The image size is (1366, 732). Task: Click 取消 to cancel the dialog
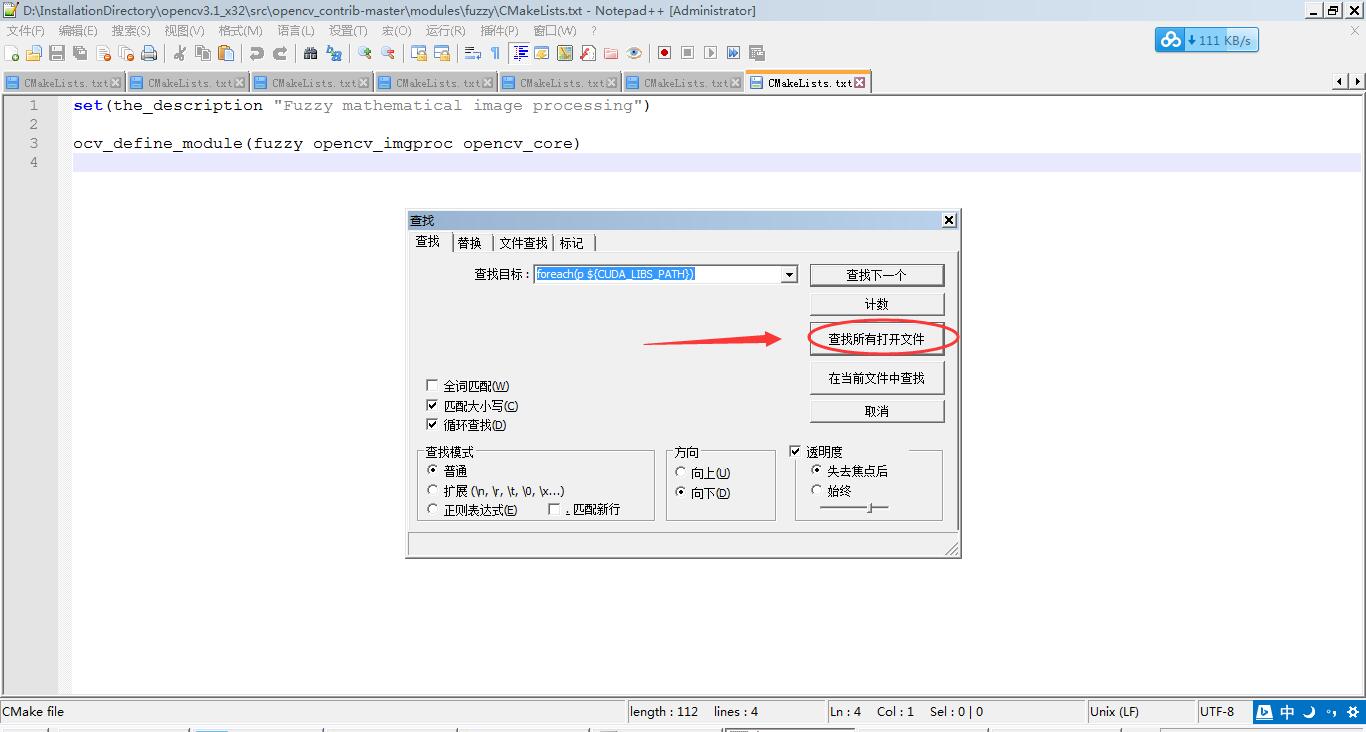(877, 411)
